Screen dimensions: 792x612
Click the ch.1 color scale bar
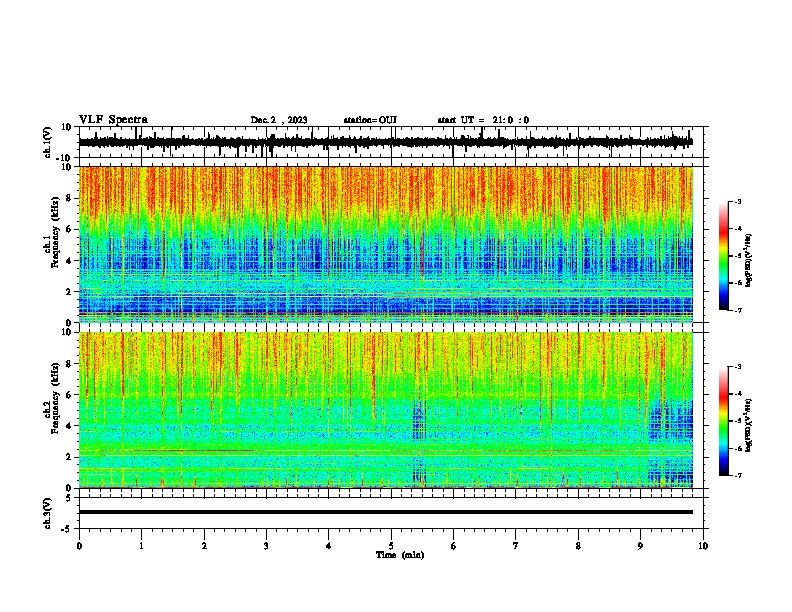(723, 256)
